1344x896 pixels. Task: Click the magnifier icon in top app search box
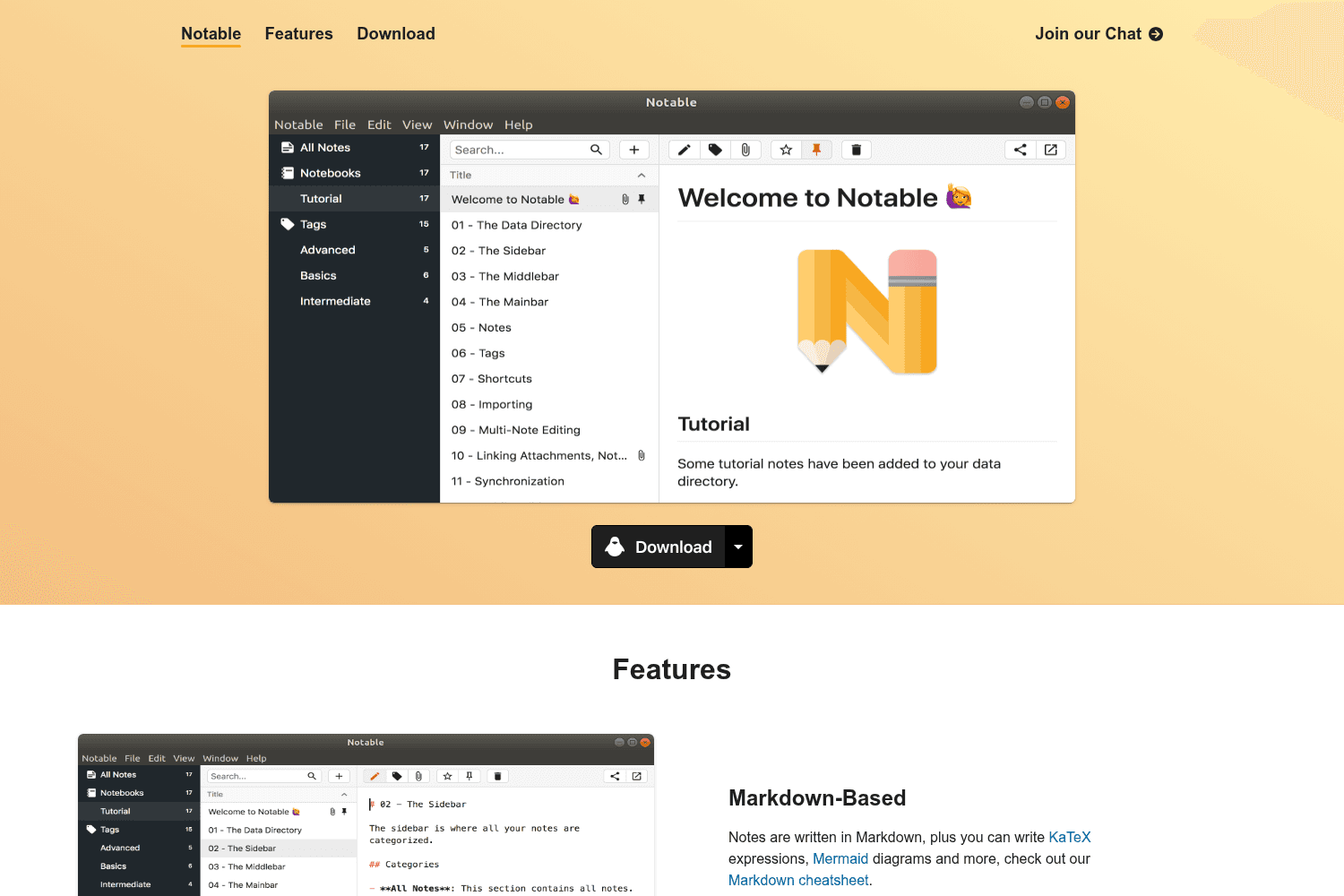tap(596, 150)
